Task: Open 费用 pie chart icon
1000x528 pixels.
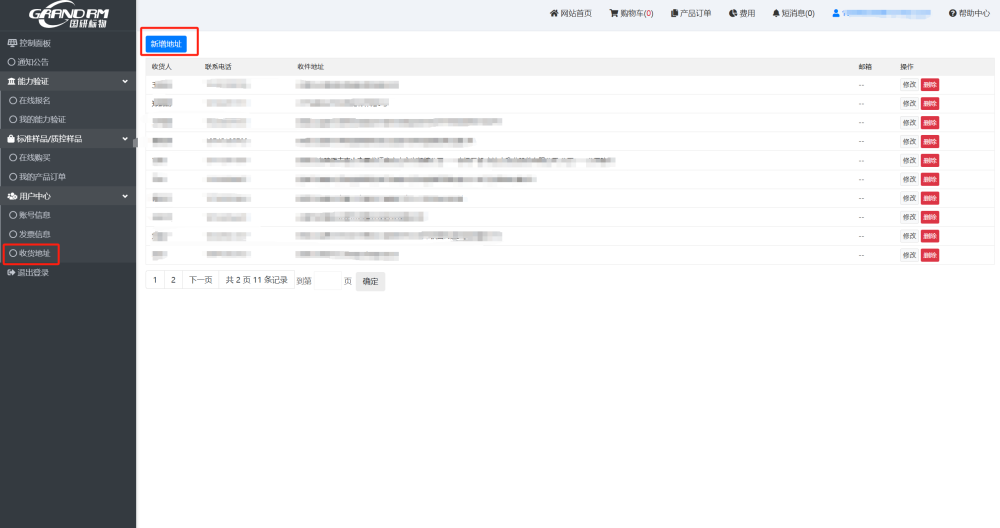Action: click(x=733, y=13)
